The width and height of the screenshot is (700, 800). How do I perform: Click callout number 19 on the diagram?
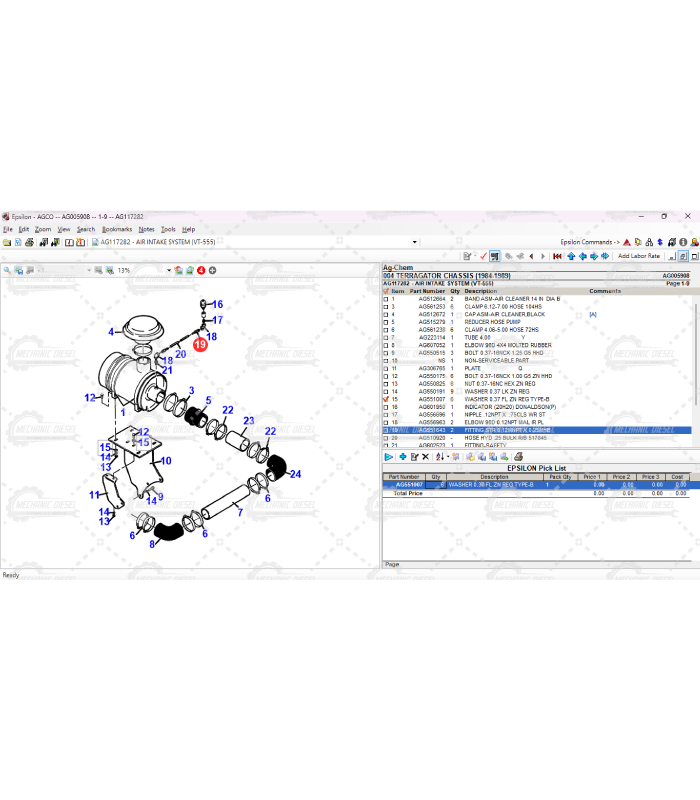199,344
